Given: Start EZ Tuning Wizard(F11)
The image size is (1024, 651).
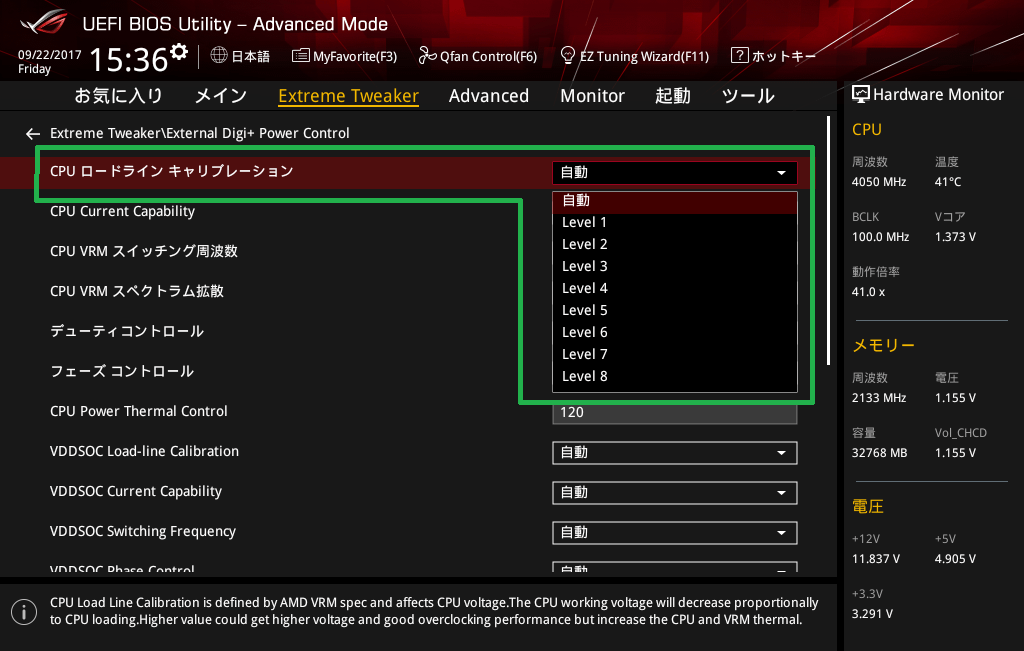Looking at the screenshot, I should 635,56.
